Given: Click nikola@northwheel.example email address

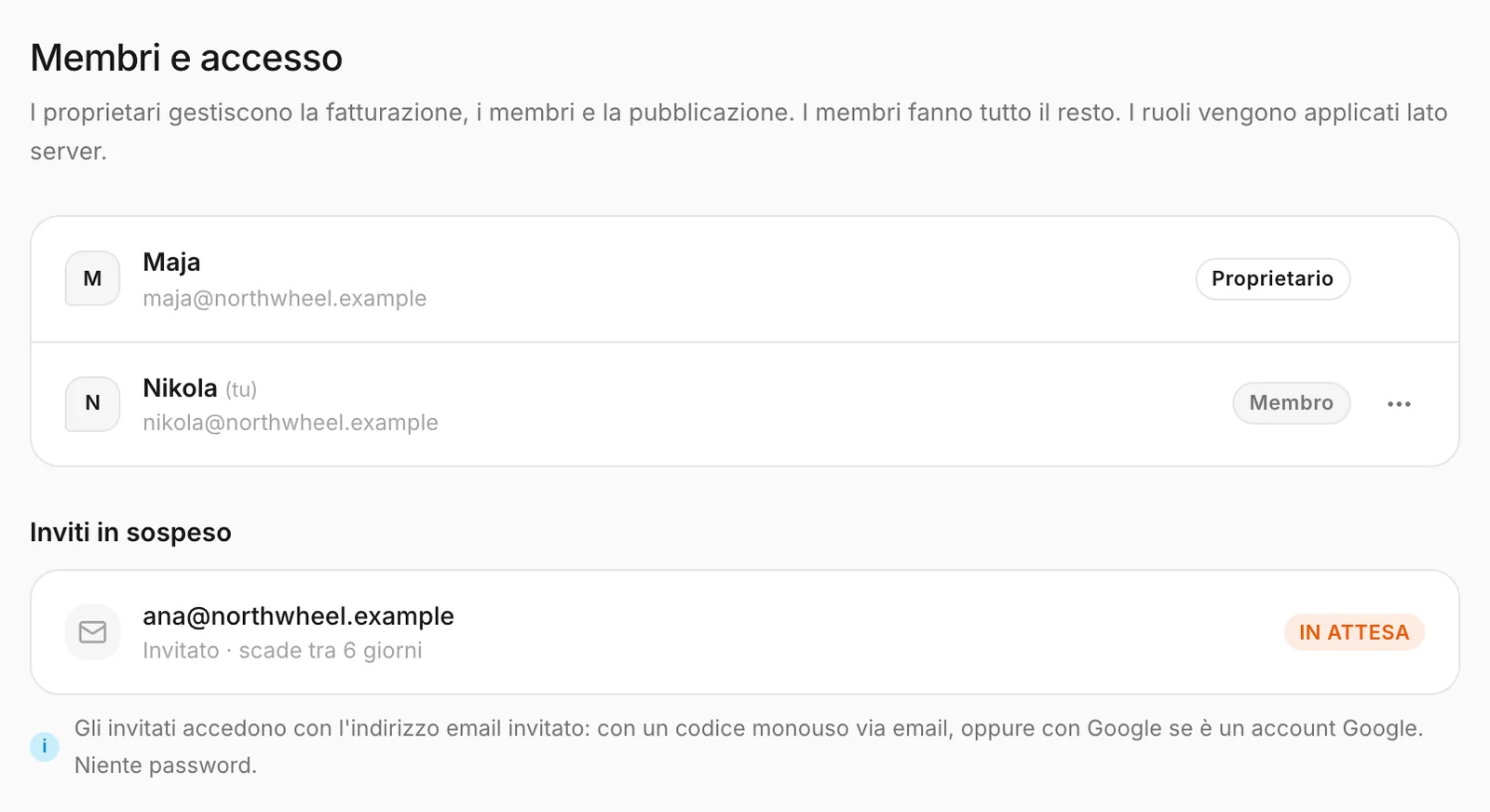Looking at the screenshot, I should click(x=291, y=423).
